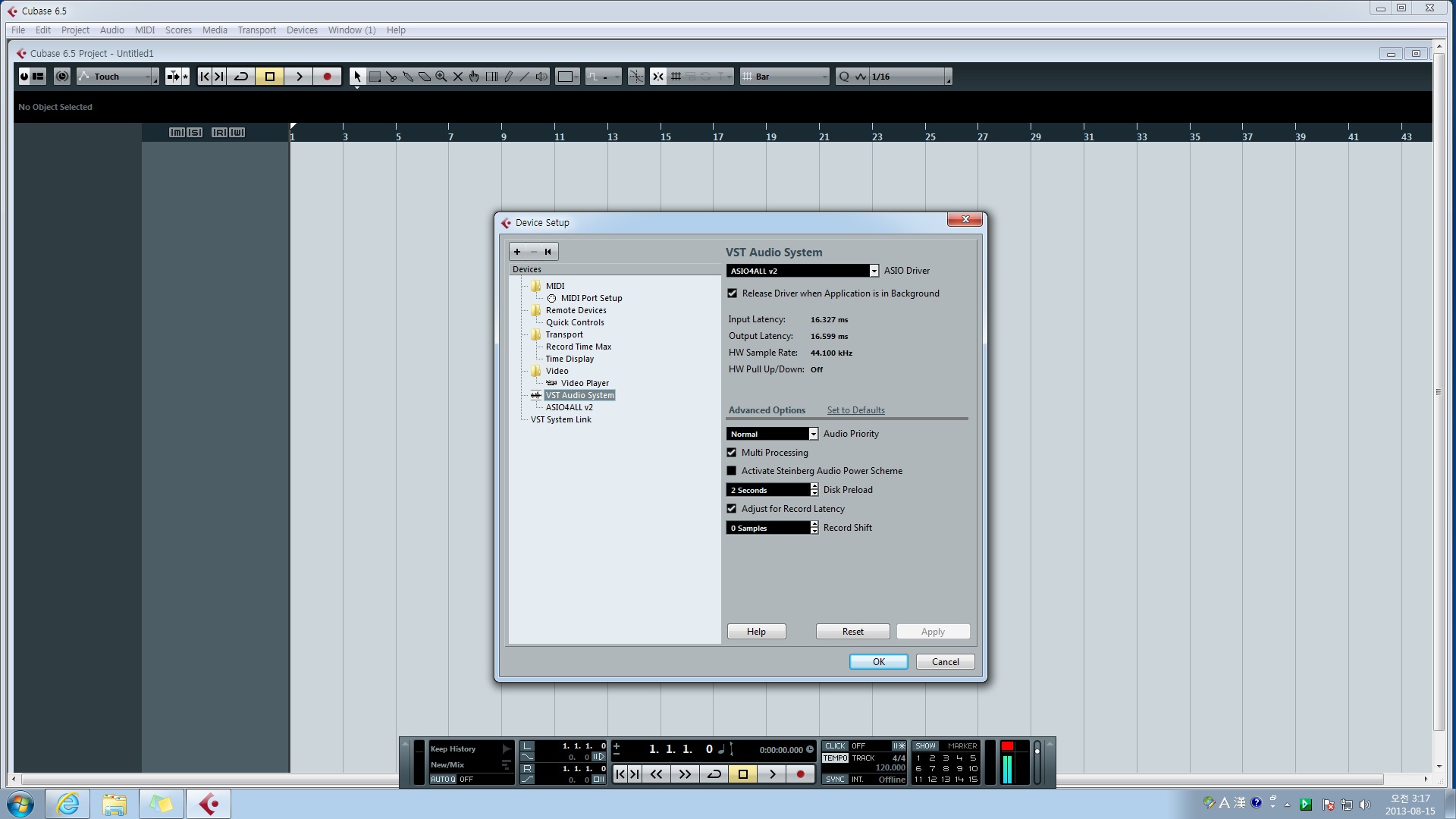The height and width of the screenshot is (819, 1456).
Task: Toggle CLICK metronome in transport panel
Action: pos(835,746)
